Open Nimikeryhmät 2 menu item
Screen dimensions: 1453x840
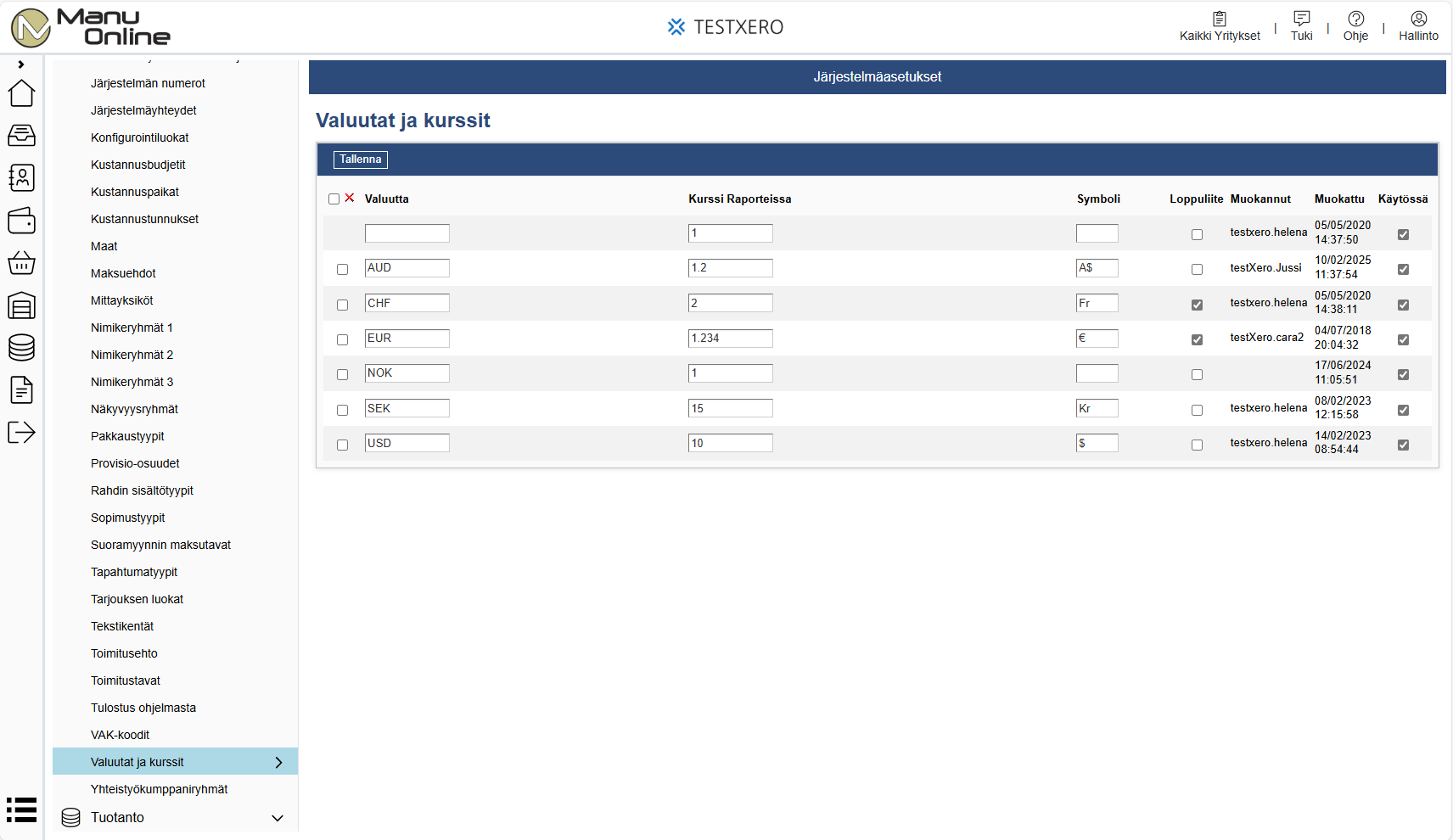tap(132, 355)
